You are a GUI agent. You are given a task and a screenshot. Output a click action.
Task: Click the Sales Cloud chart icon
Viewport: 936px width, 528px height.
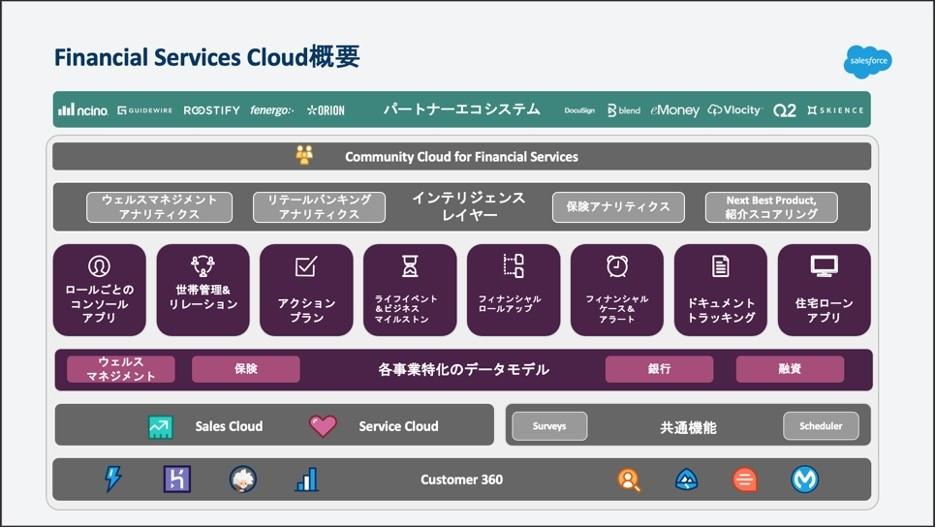click(x=161, y=426)
